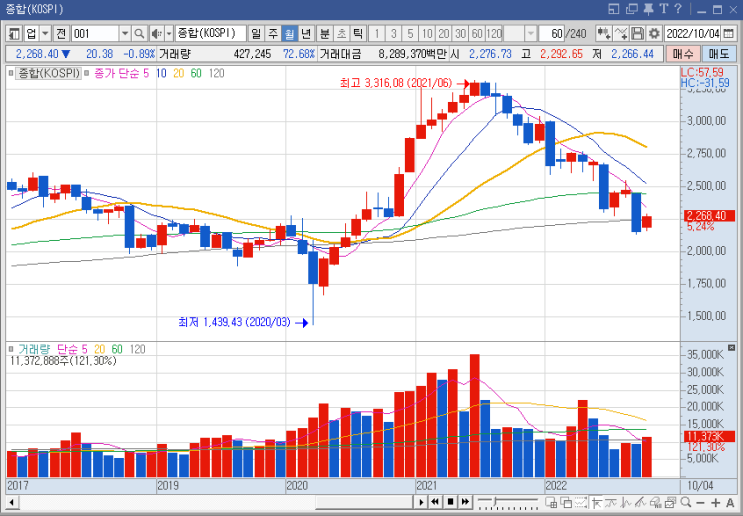Screen dimensions: 743x516
Task: Click the stop square button
Action: [451, 502]
